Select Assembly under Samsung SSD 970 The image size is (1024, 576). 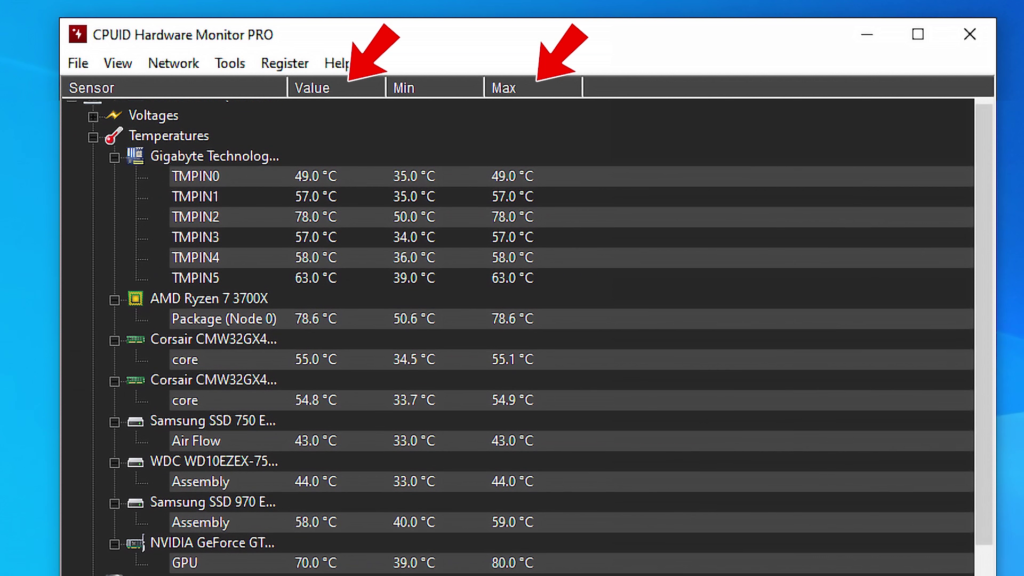click(571, 522)
